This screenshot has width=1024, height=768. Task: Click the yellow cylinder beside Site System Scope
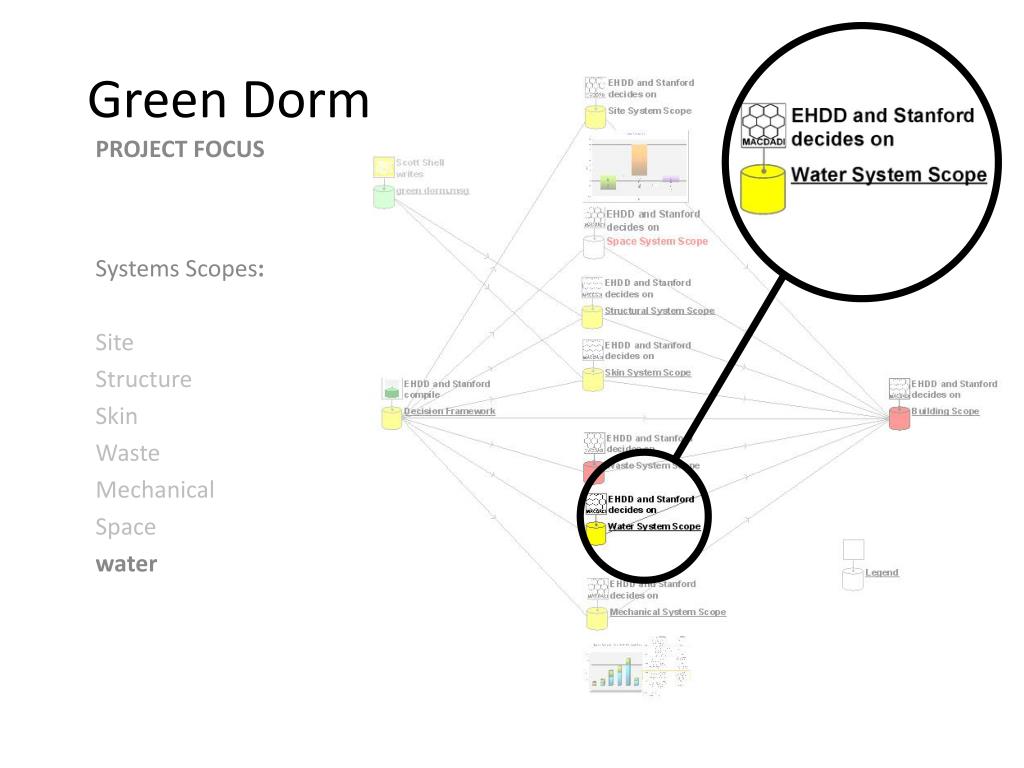point(595,118)
